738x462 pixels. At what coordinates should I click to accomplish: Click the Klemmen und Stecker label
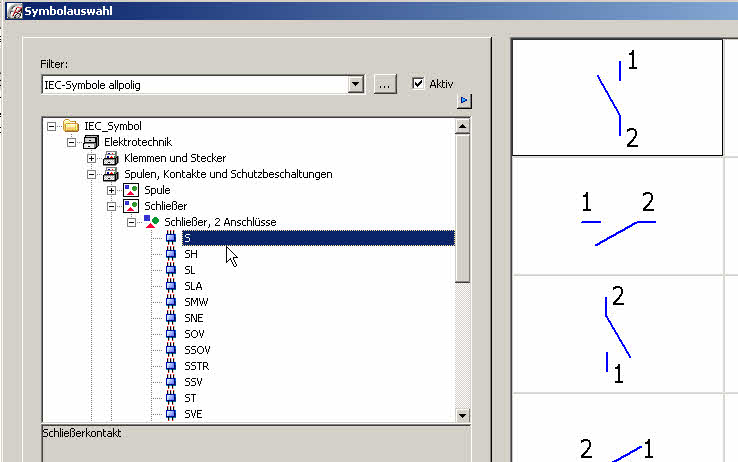tap(175, 158)
